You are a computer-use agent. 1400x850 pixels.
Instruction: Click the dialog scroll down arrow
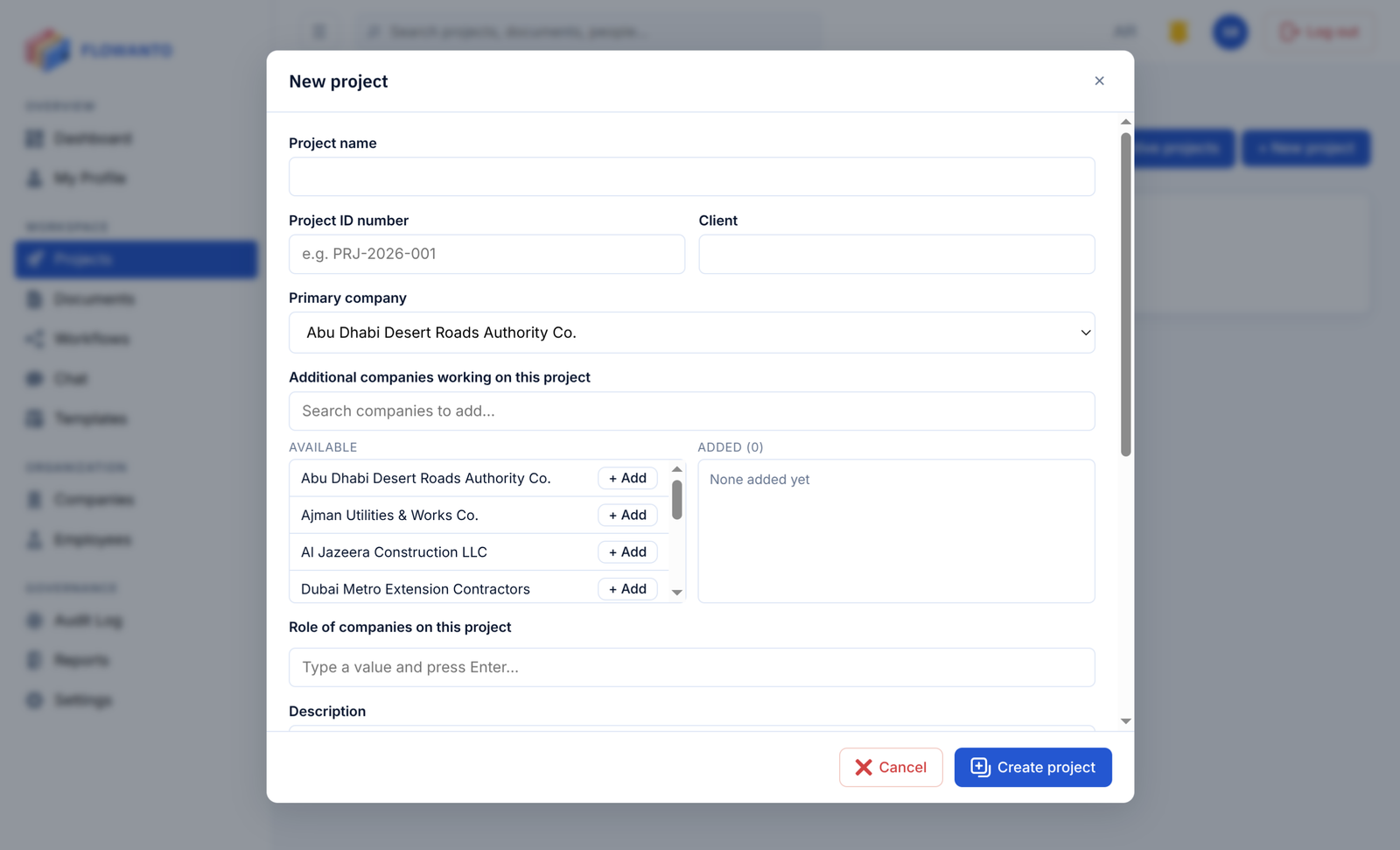pos(1125,721)
